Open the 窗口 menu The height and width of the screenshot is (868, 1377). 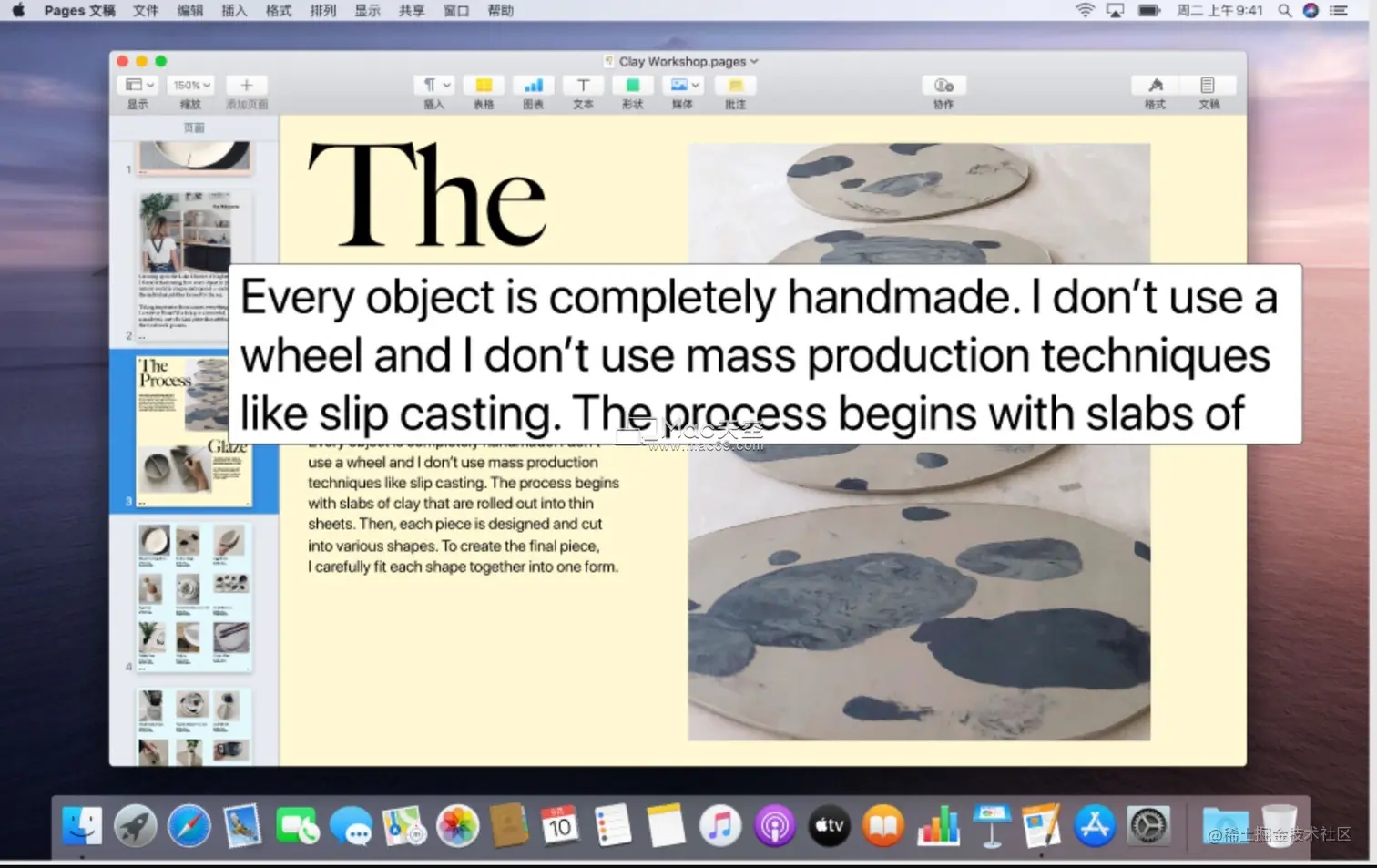[x=455, y=10]
